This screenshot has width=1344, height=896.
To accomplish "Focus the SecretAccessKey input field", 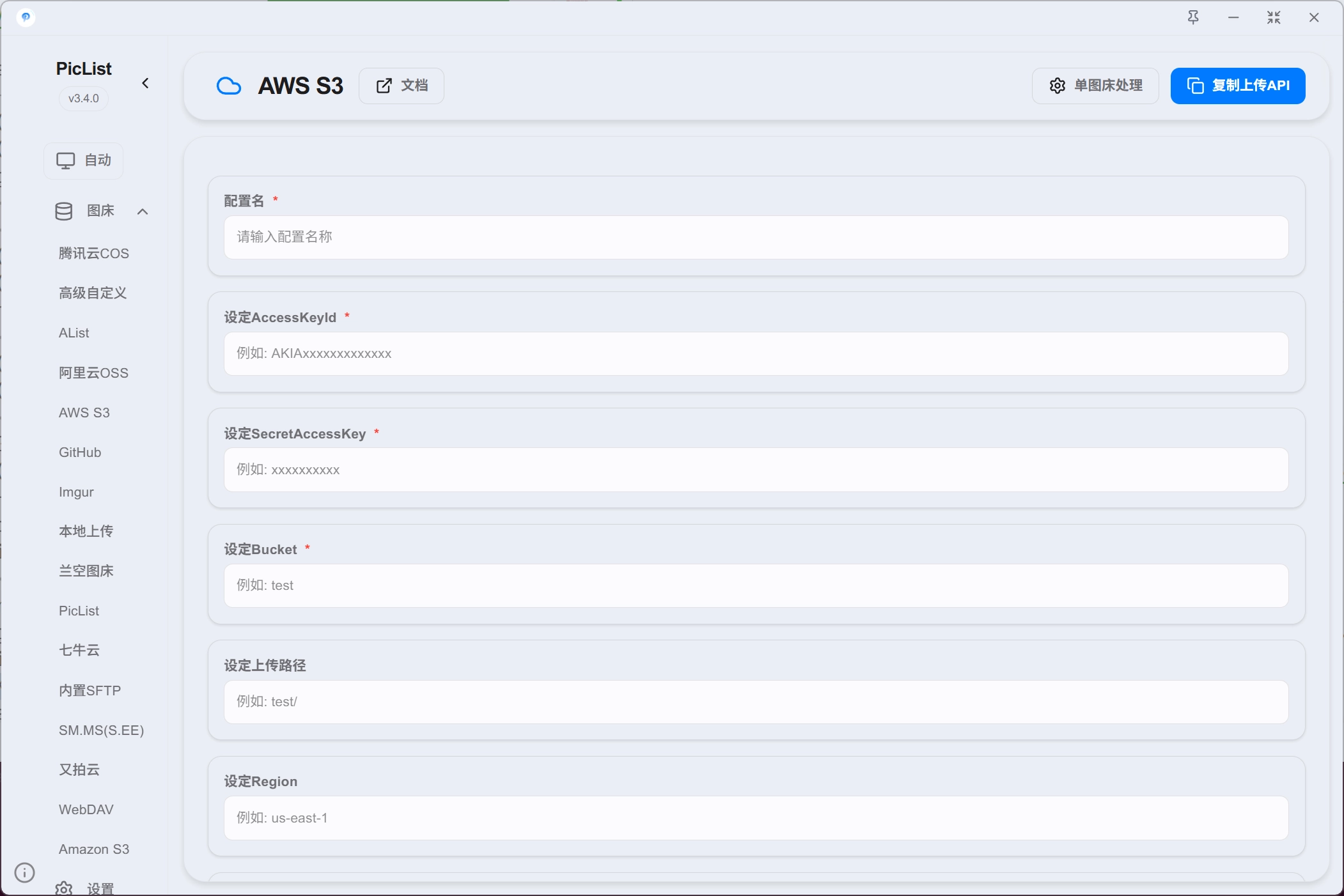I will [x=756, y=470].
